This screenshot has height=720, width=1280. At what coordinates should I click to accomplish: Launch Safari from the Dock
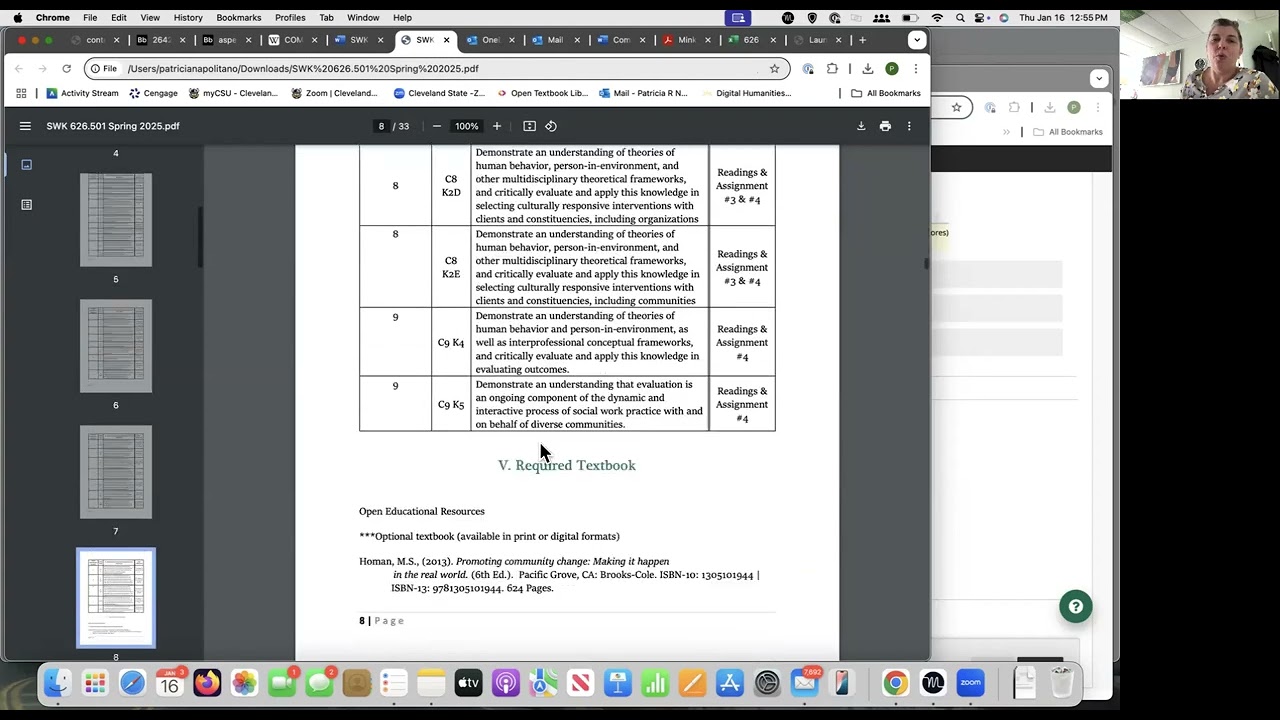132,683
